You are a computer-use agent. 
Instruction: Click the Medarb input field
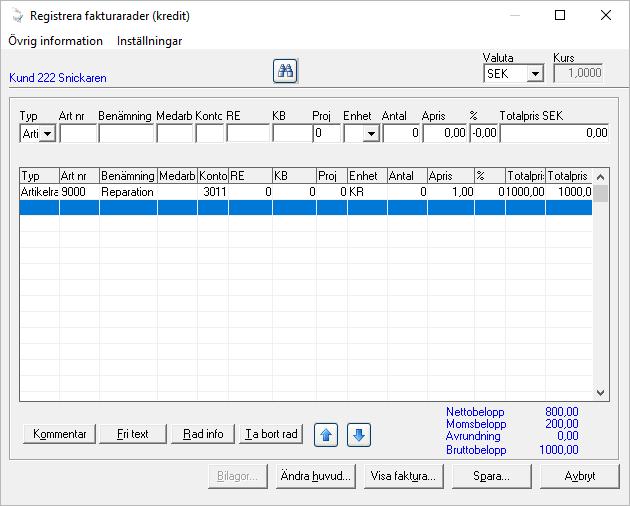click(x=175, y=133)
